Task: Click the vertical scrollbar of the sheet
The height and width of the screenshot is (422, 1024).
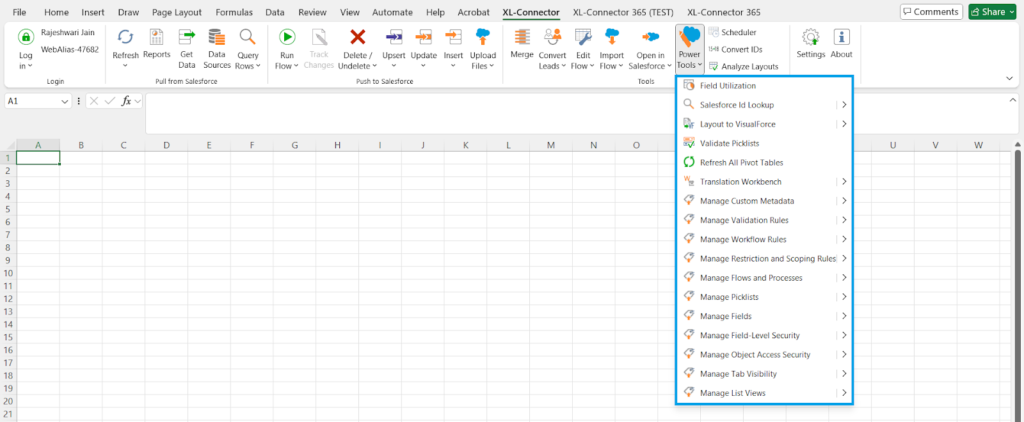Action: coord(1017,284)
